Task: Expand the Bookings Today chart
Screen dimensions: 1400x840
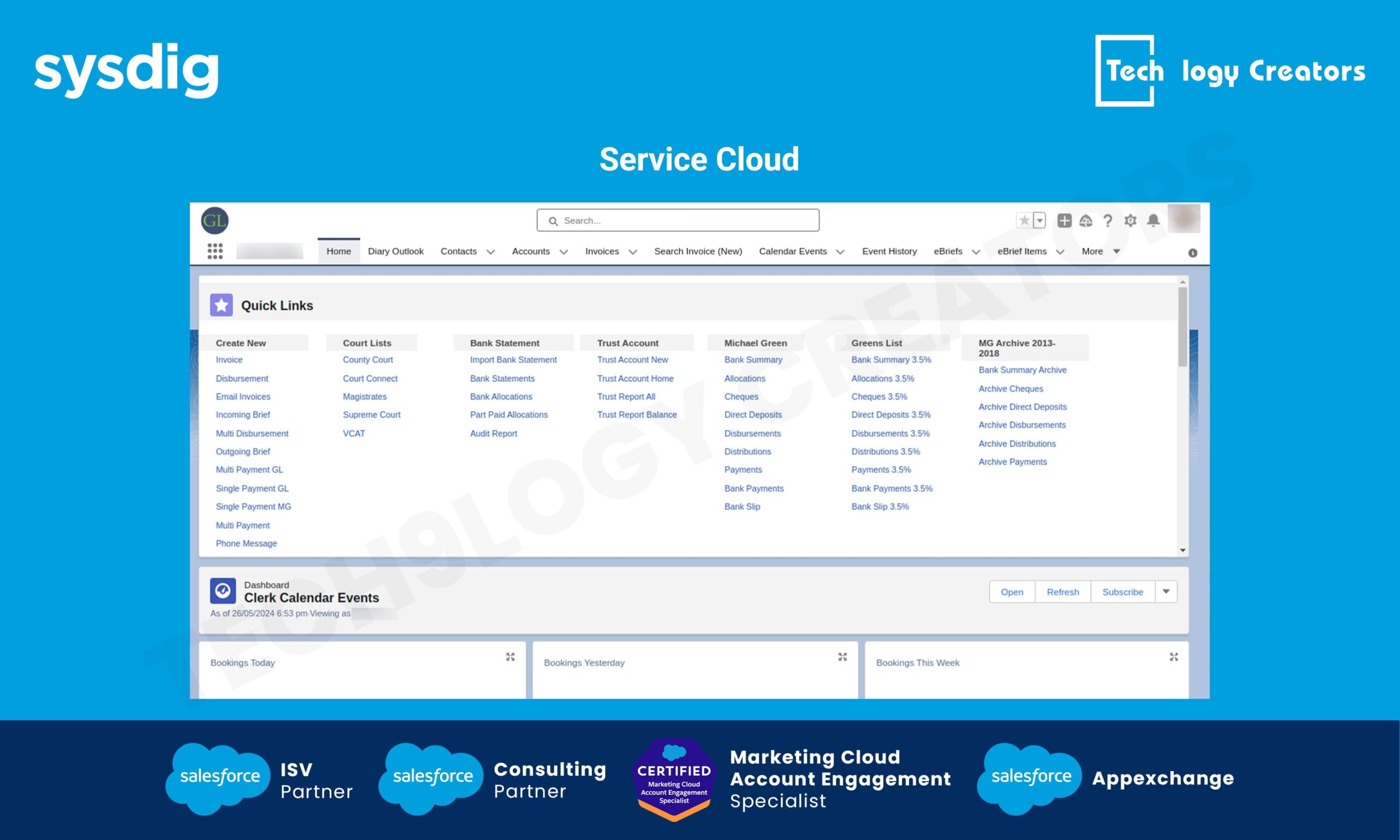Action: pyautogui.click(x=510, y=657)
